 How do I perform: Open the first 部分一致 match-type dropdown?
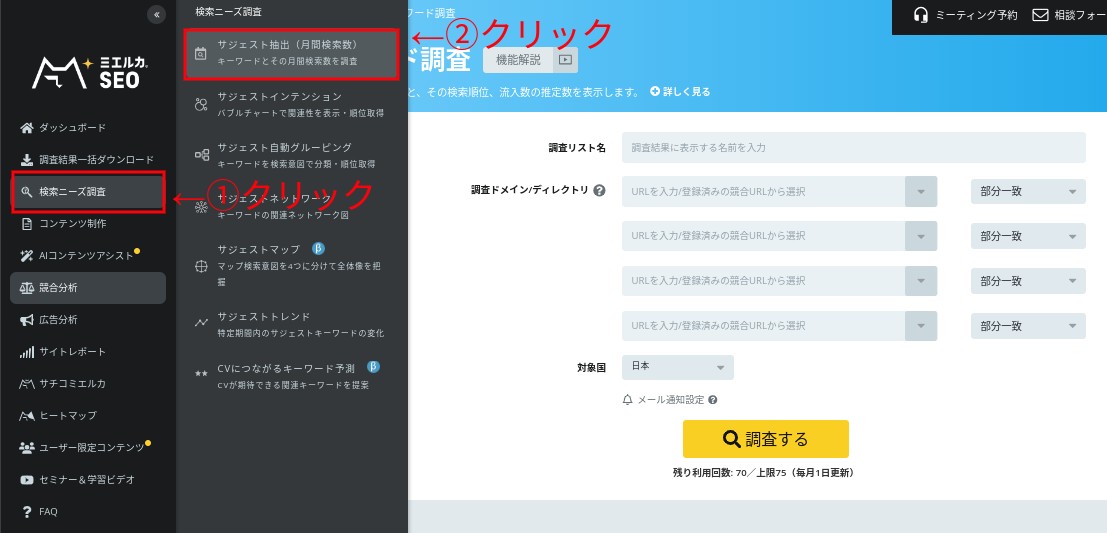pos(1027,191)
